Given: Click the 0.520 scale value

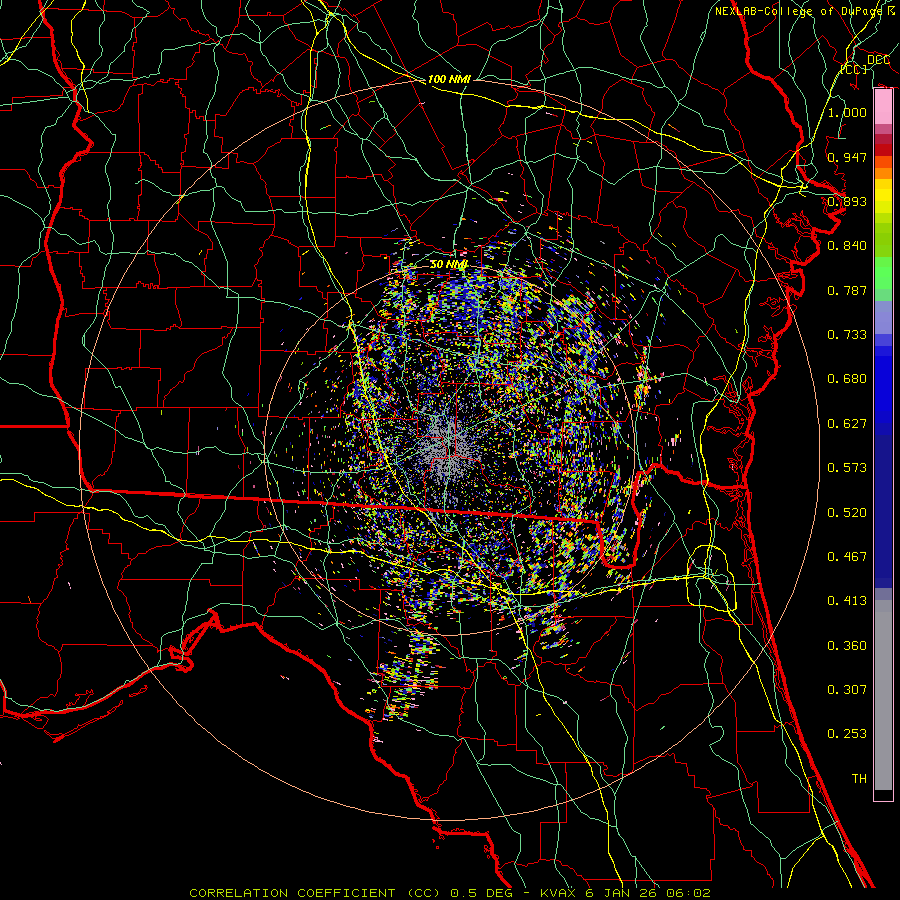Looking at the screenshot, I should click(847, 512).
